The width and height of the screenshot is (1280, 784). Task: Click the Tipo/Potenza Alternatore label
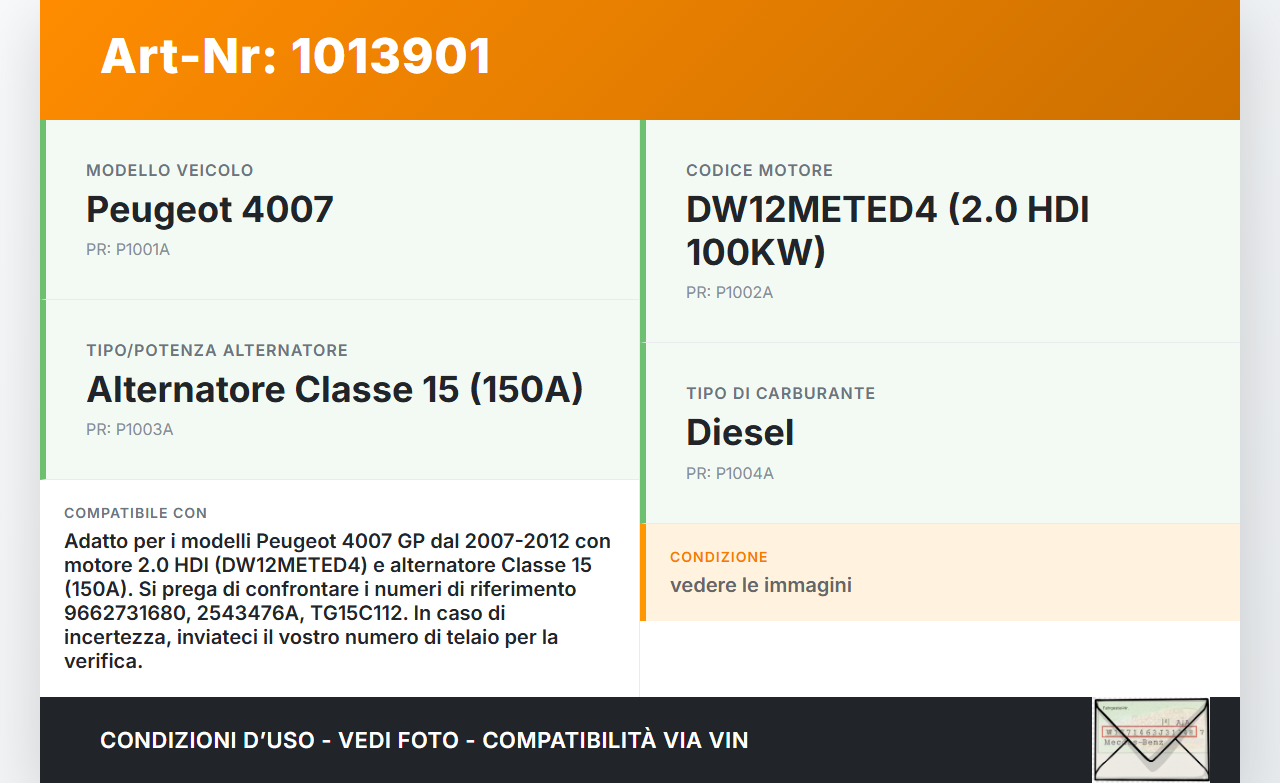point(217,351)
